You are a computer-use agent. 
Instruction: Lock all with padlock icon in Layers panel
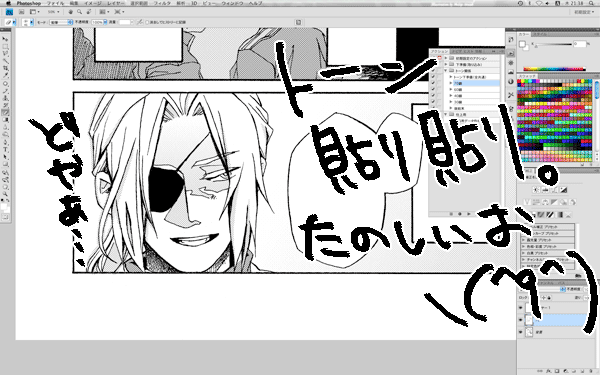(549, 297)
